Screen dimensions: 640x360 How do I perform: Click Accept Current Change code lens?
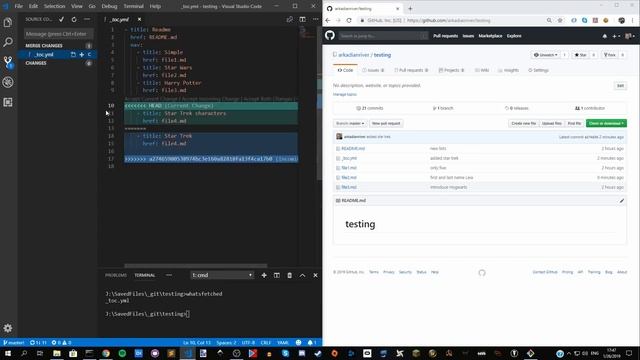coord(151,99)
